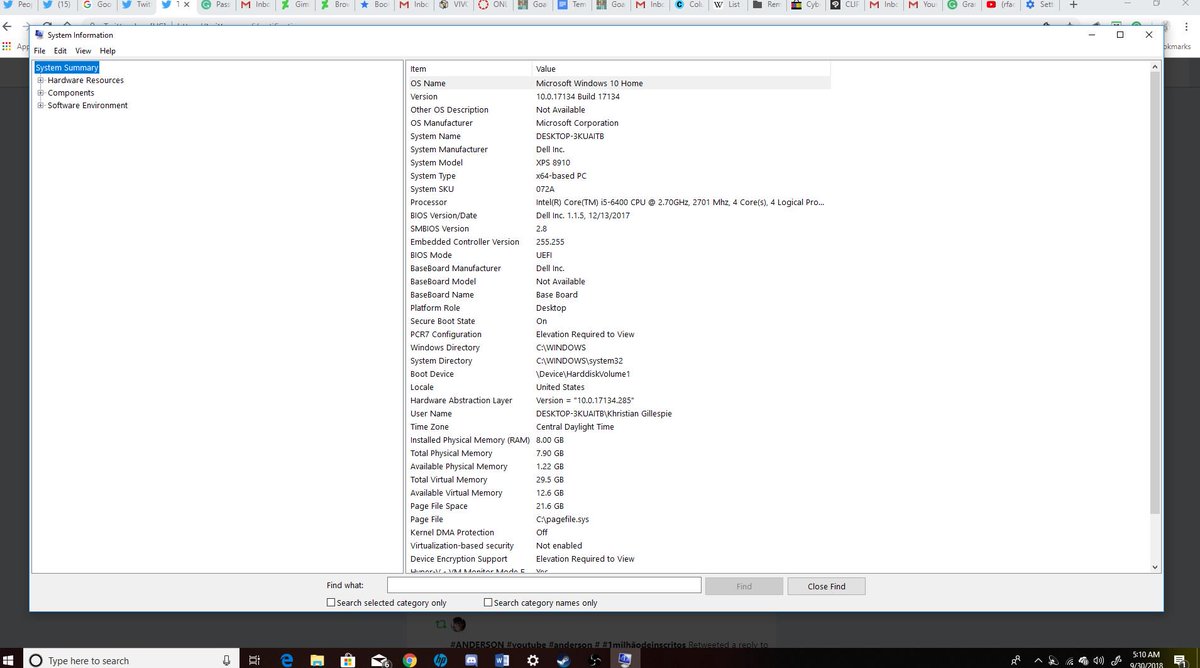
Task: Check 'Search category names only'
Action: pos(488,603)
